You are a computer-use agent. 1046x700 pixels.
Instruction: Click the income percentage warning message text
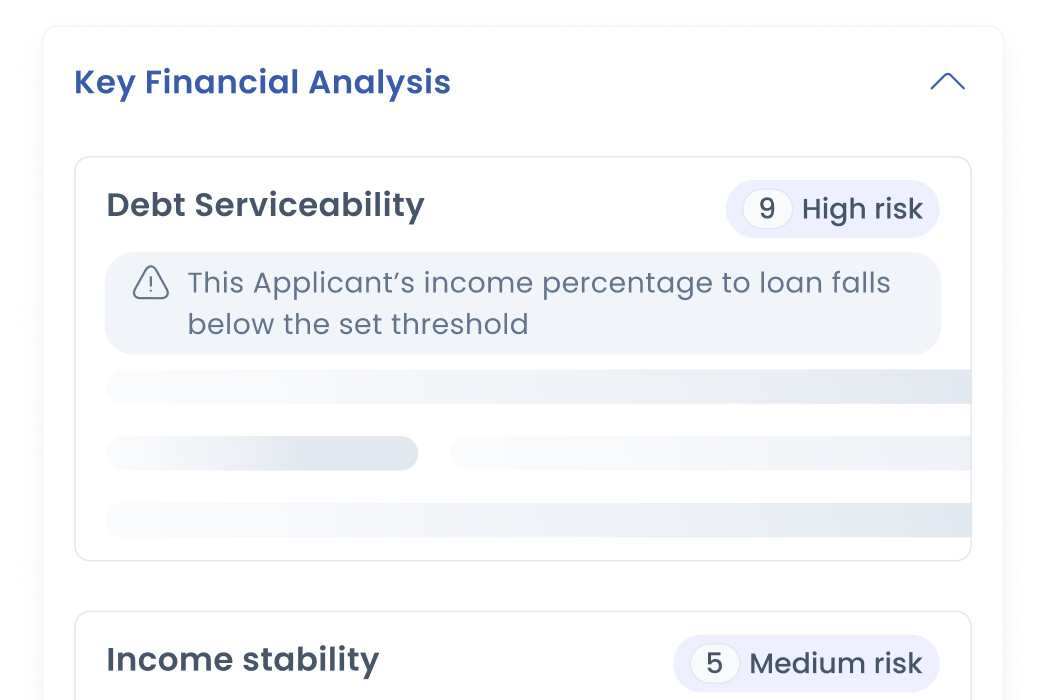(538, 283)
